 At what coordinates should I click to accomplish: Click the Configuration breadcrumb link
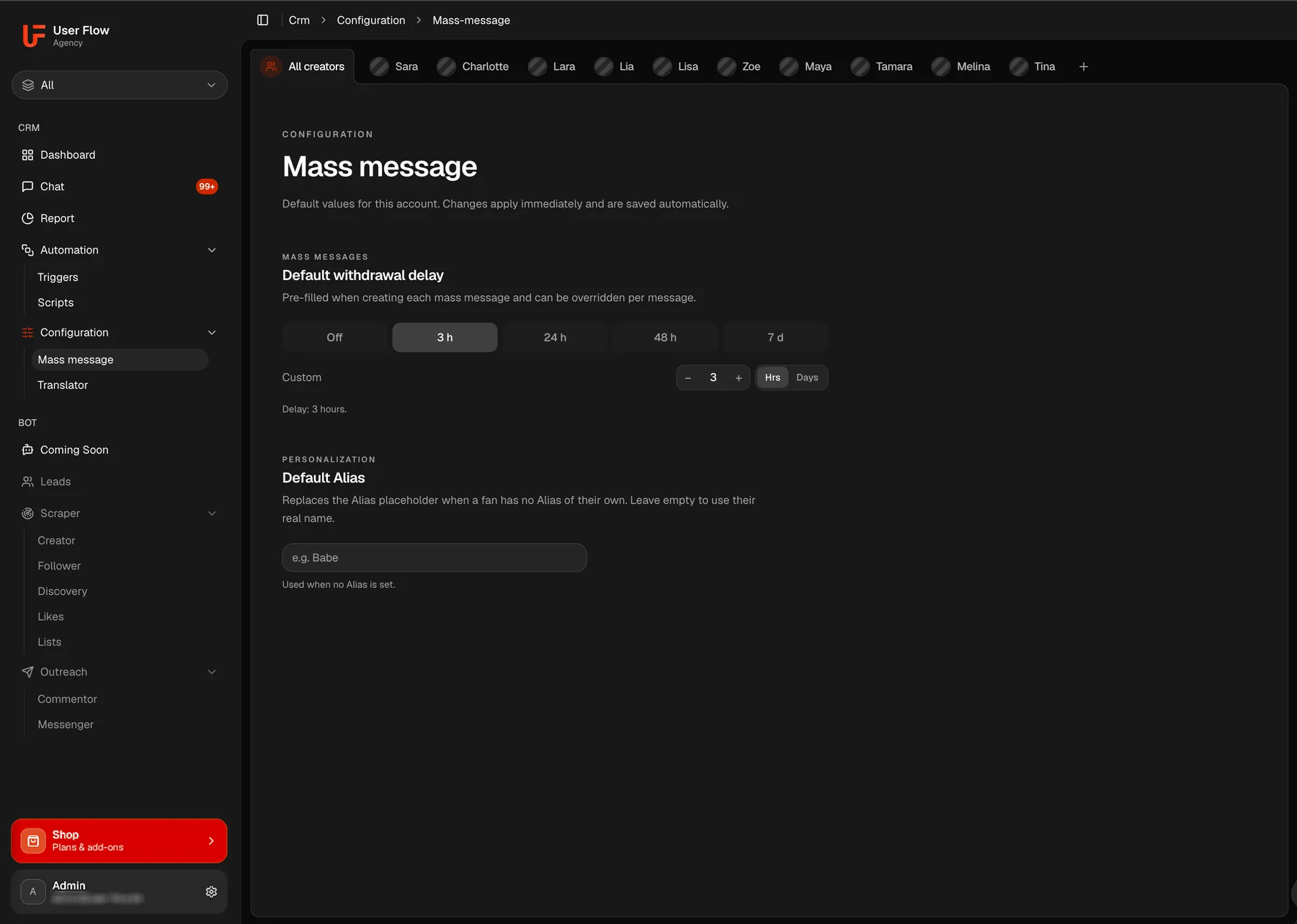pyautogui.click(x=371, y=20)
